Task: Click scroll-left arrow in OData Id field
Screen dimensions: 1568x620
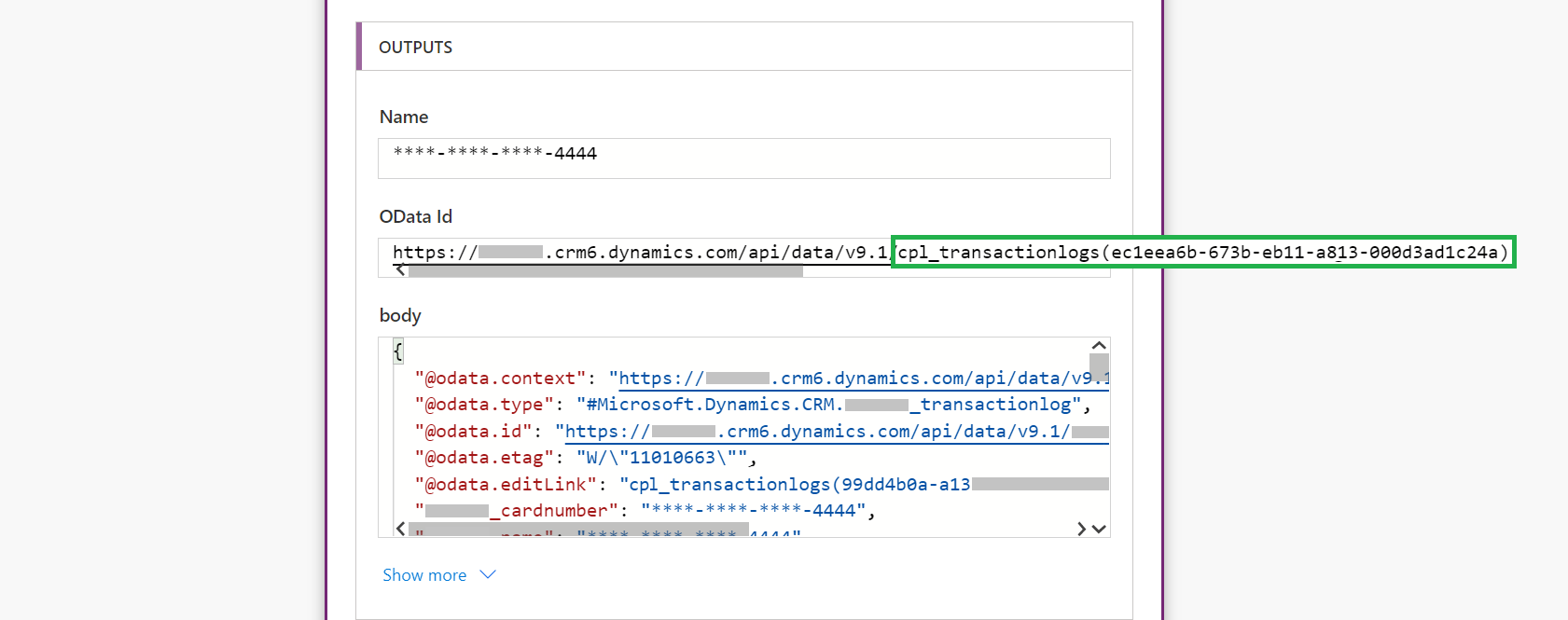Action: pyautogui.click(x=400, y=270)
